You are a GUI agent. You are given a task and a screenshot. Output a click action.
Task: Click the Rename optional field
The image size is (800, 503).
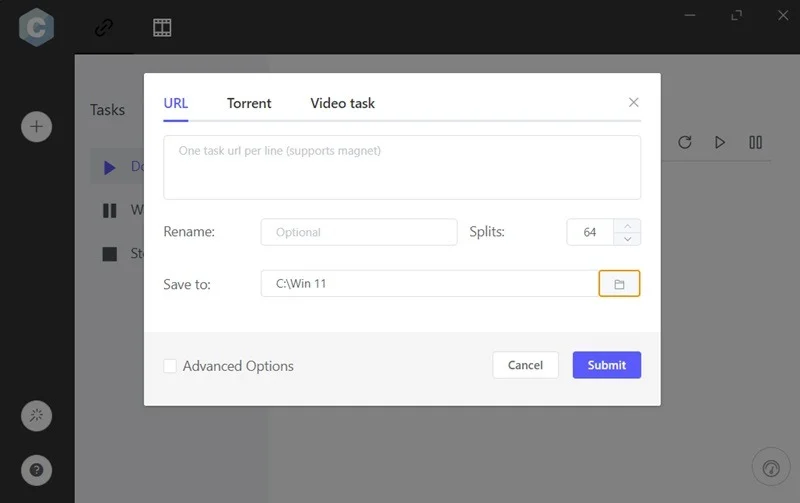click(358, 232)
